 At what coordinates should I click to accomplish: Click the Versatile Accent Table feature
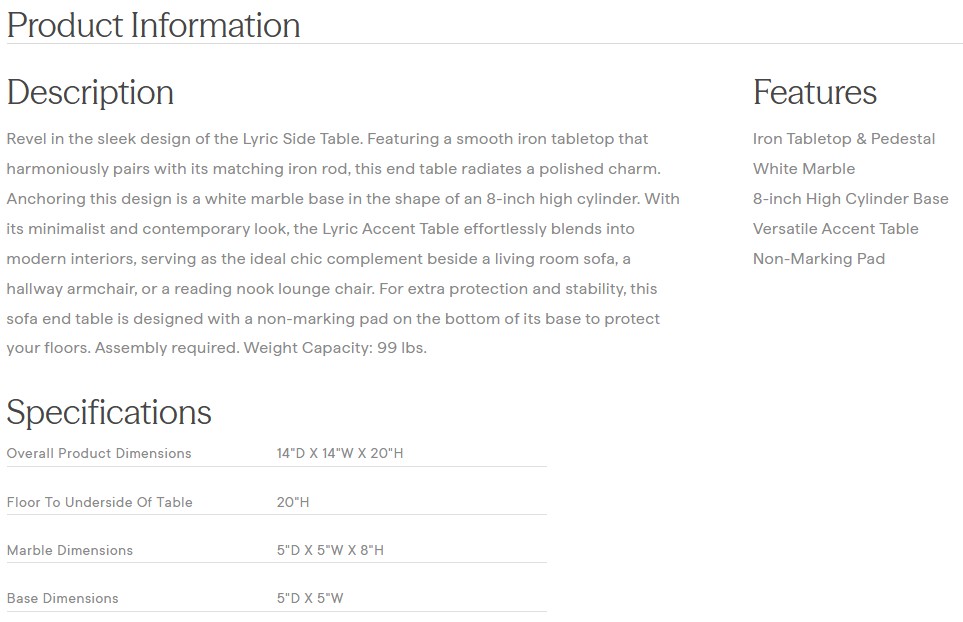click(x=835, y=229)
